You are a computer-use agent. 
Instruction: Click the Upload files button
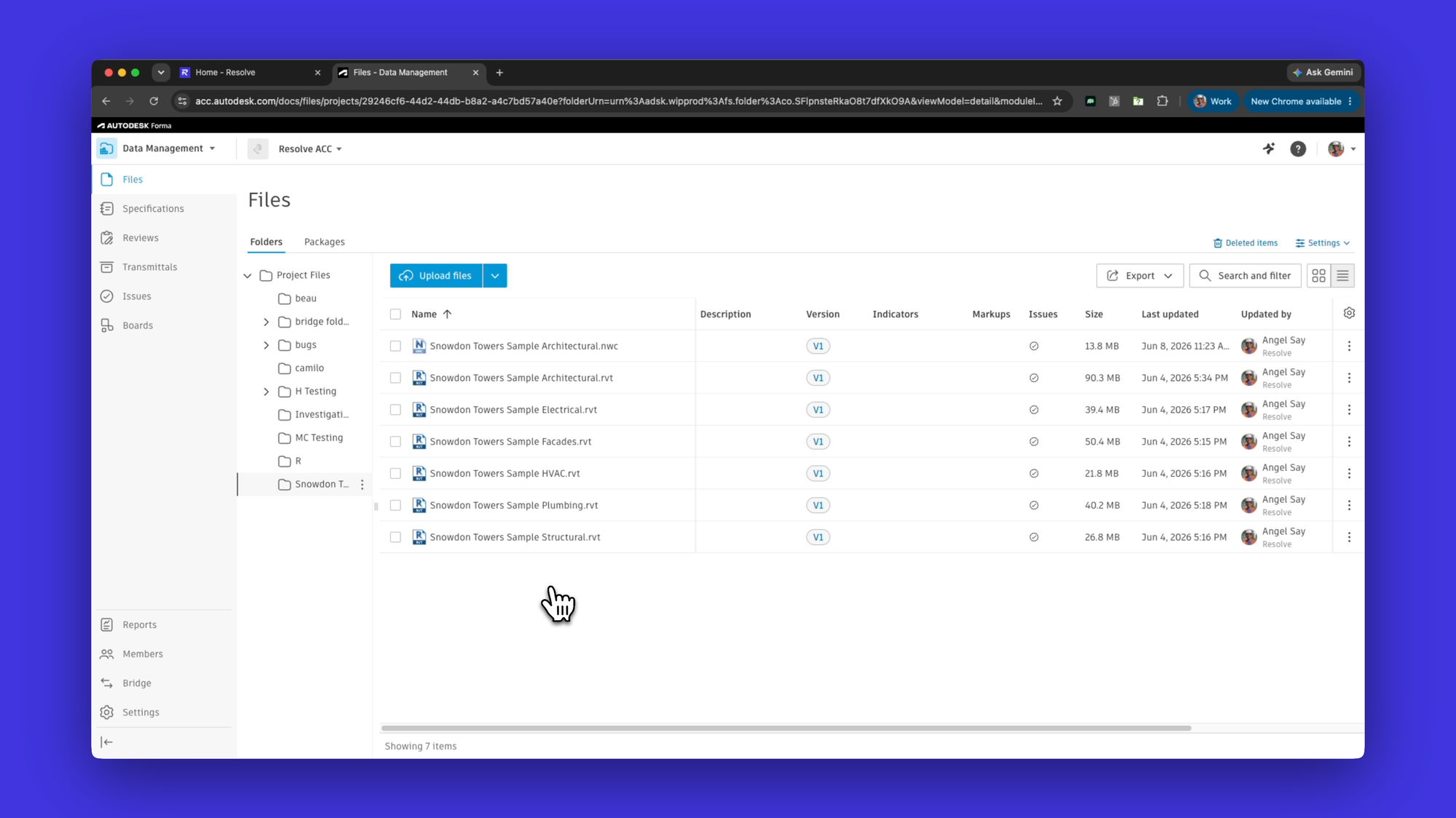436,276
